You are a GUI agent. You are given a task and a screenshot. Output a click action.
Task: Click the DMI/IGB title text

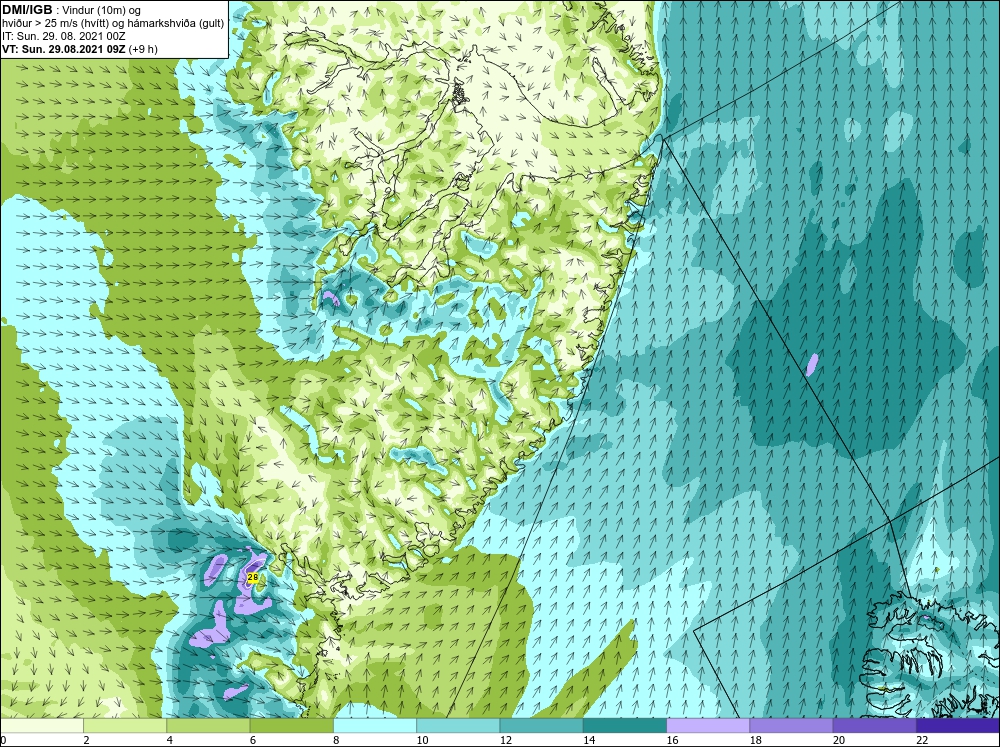(27, 10)
